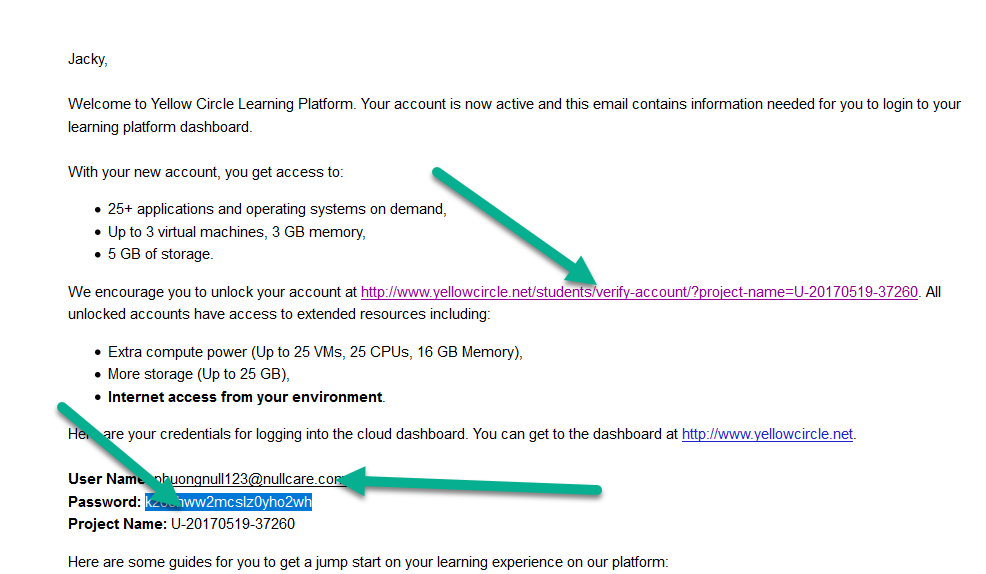This screenshot has width=986, height=574.
Task: Click the 'With your new account' line
Action: 205,172
